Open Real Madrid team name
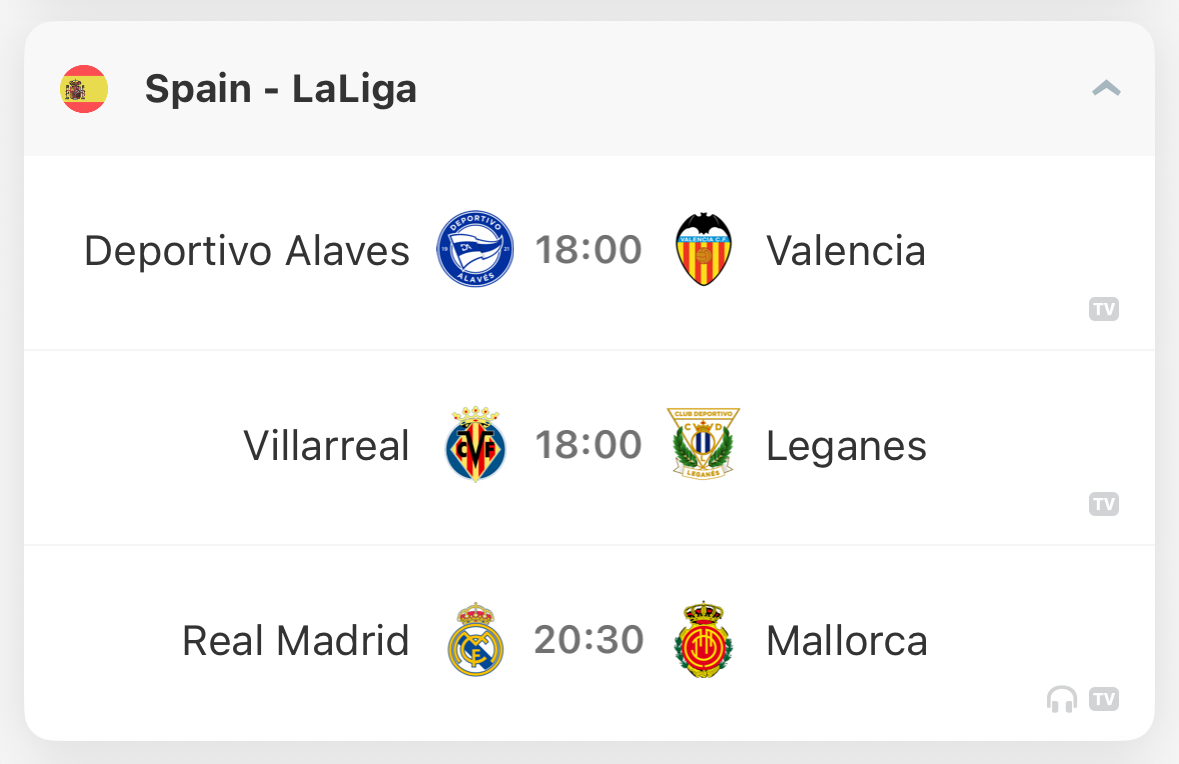 point(296,641)
